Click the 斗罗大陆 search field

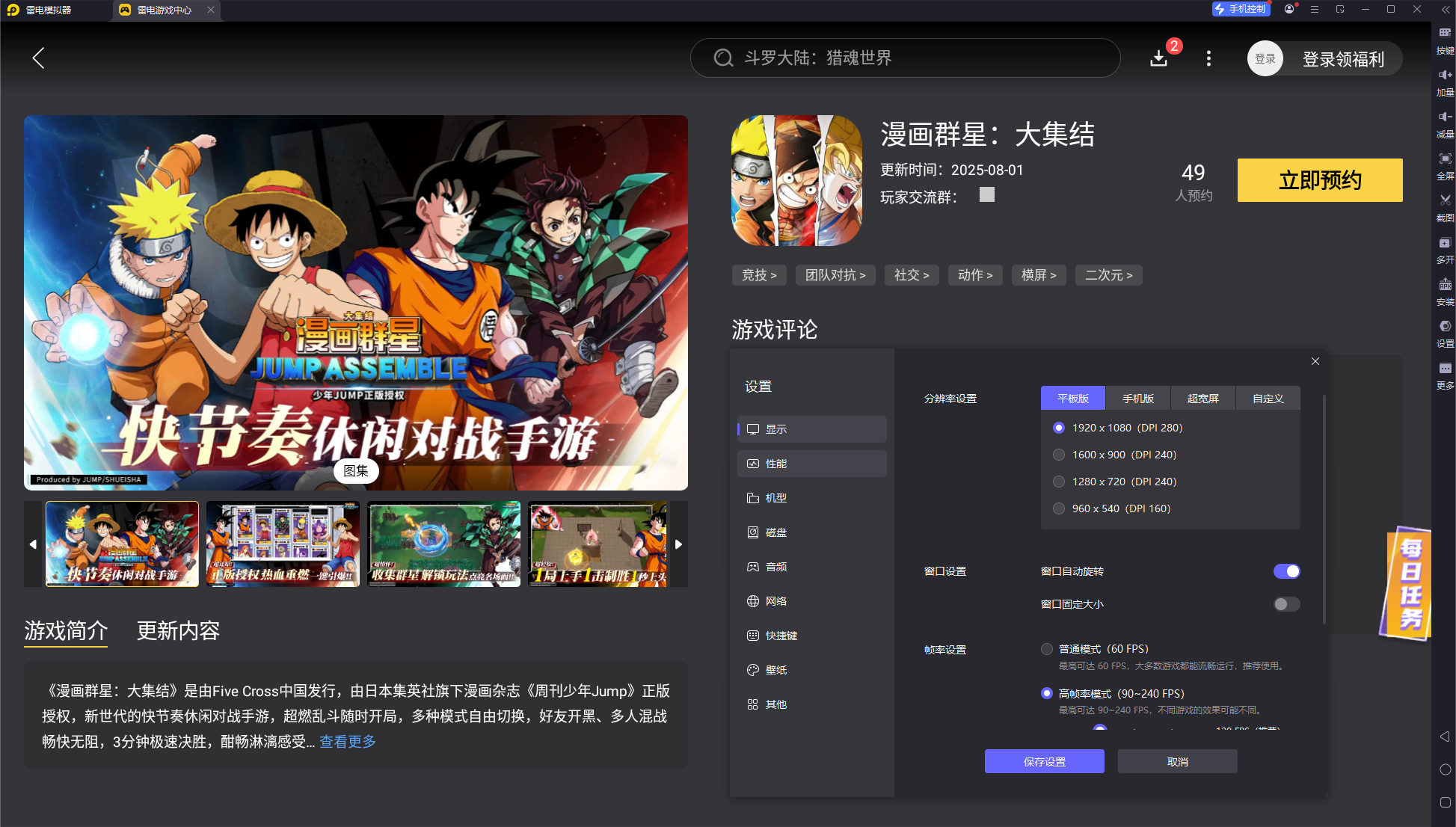(905, 58)
